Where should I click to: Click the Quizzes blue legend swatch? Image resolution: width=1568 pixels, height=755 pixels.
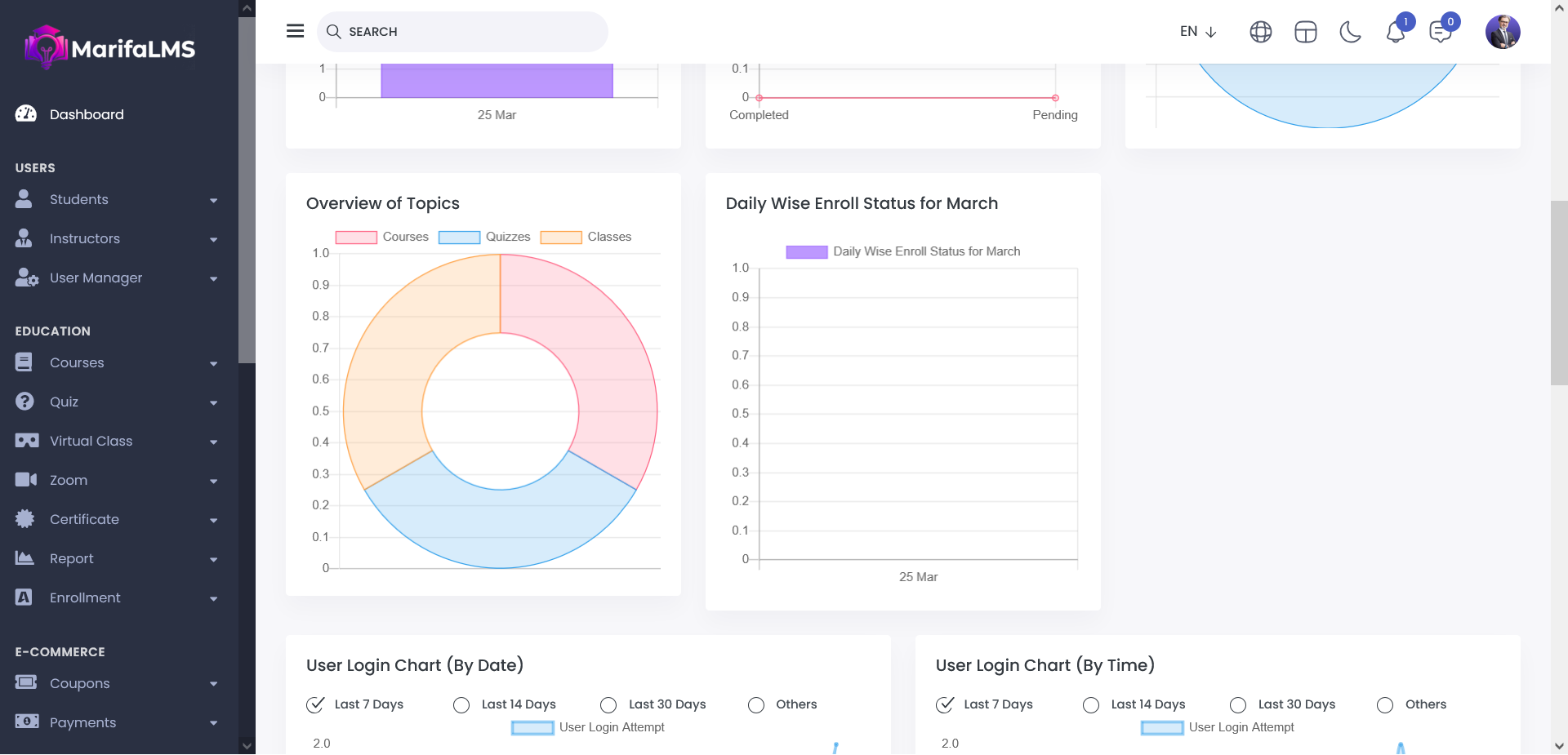459,238
